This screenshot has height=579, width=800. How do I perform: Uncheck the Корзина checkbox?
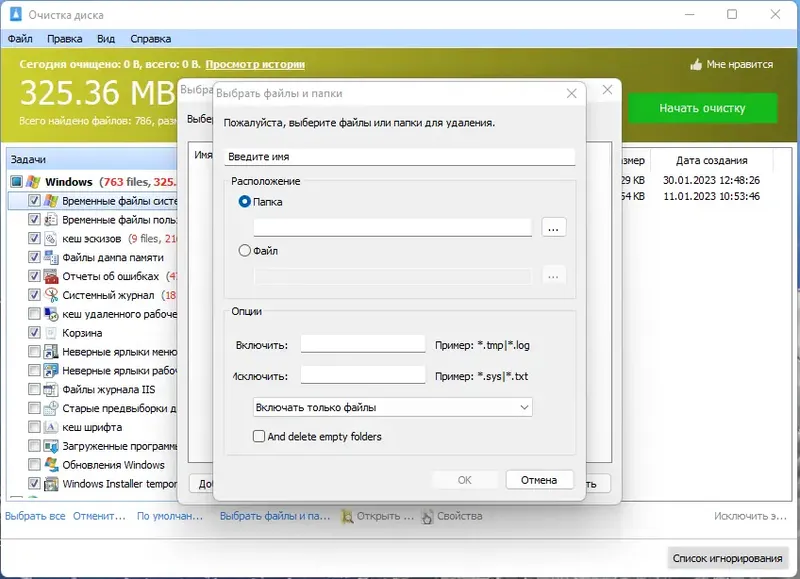coord(34,333)
